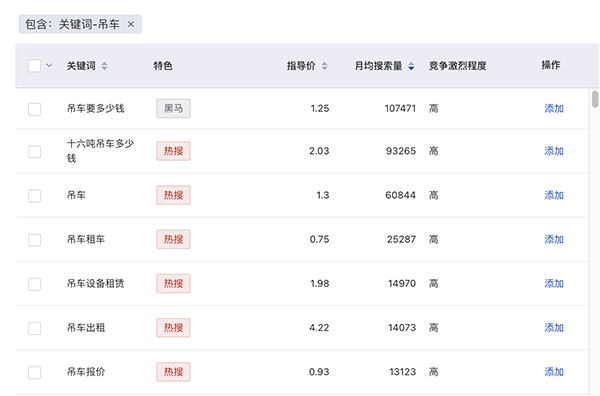Viewport: 600px width, 396px height.
Task: Click the 特色 column header
Action: pos(163,66)
